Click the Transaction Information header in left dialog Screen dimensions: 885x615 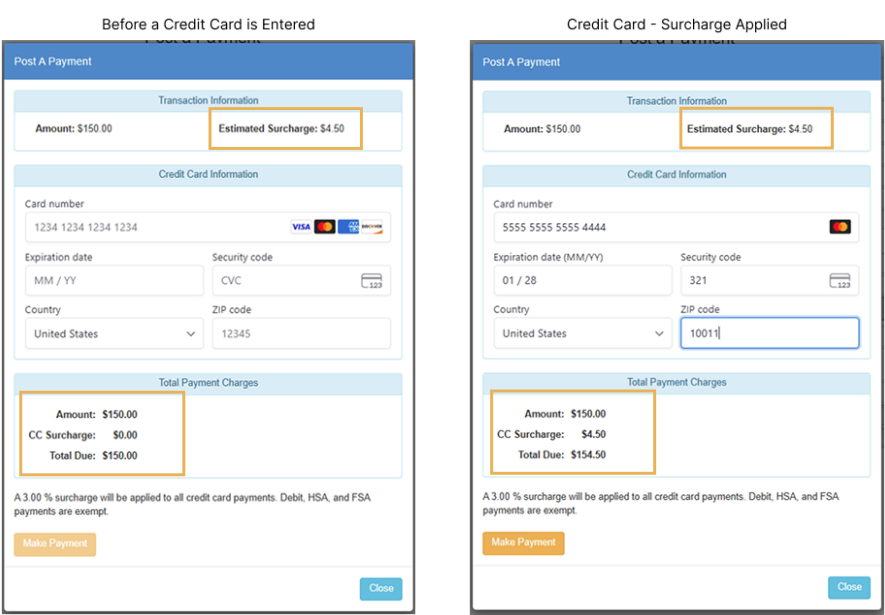click(208, 100)
